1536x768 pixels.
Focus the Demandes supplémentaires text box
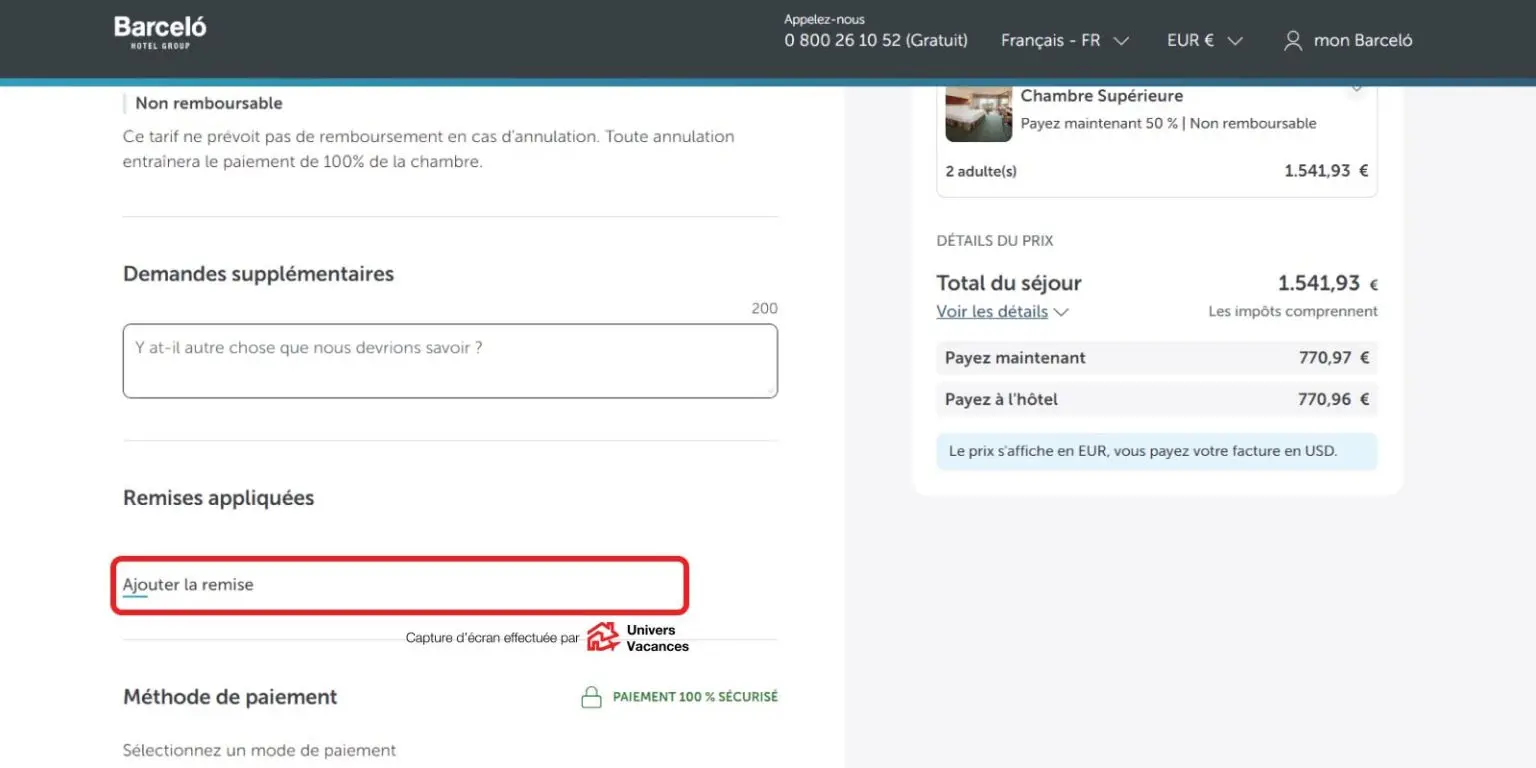click(450, 361)
